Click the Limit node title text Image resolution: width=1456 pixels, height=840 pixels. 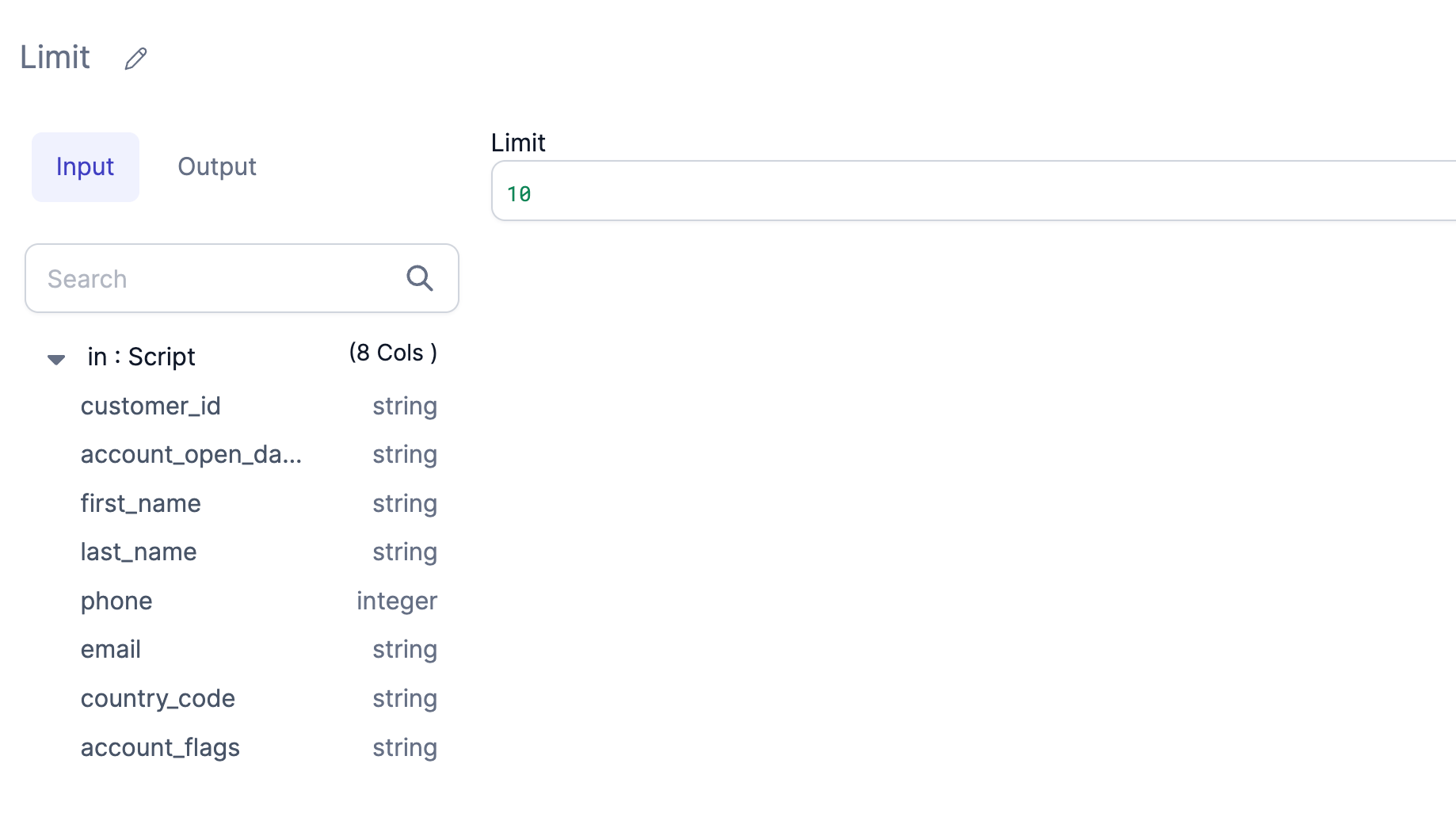55,57
